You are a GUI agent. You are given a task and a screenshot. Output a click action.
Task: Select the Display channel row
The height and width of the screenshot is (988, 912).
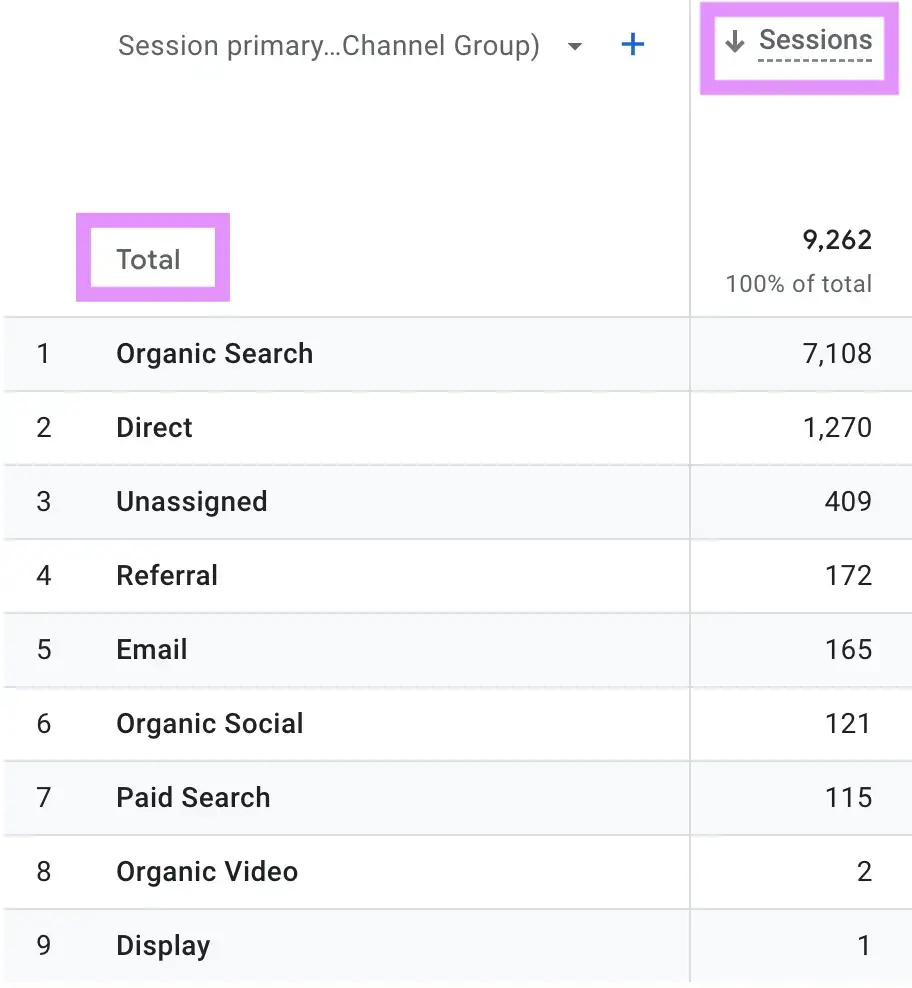[163, 945]
